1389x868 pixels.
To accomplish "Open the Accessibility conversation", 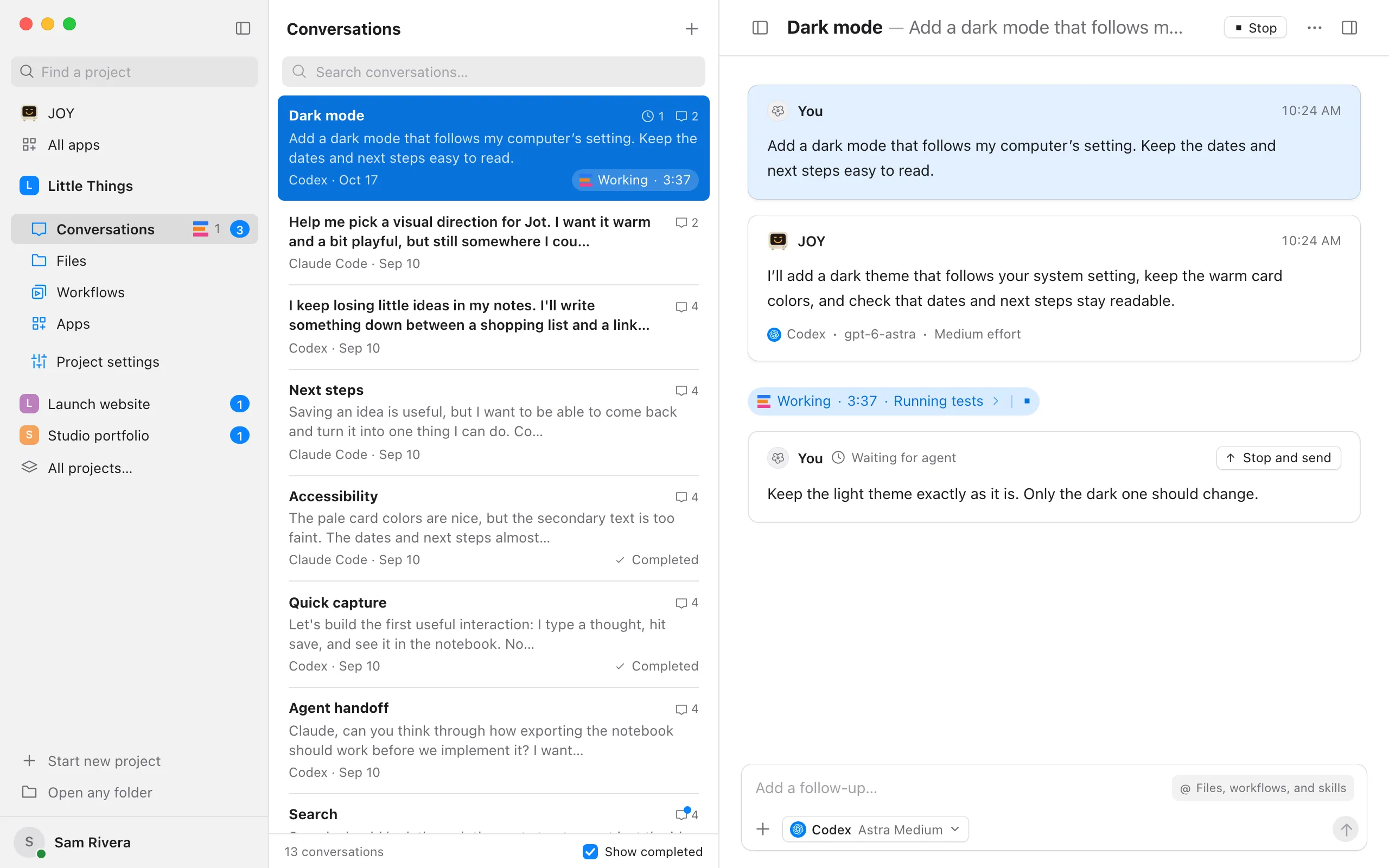I will click(x=493, y=528).
